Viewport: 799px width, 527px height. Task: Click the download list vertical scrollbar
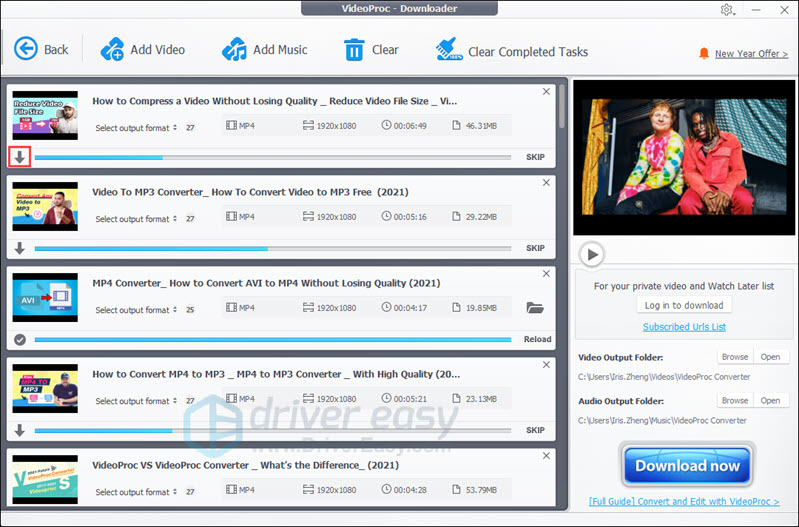(x=562, y=107)
